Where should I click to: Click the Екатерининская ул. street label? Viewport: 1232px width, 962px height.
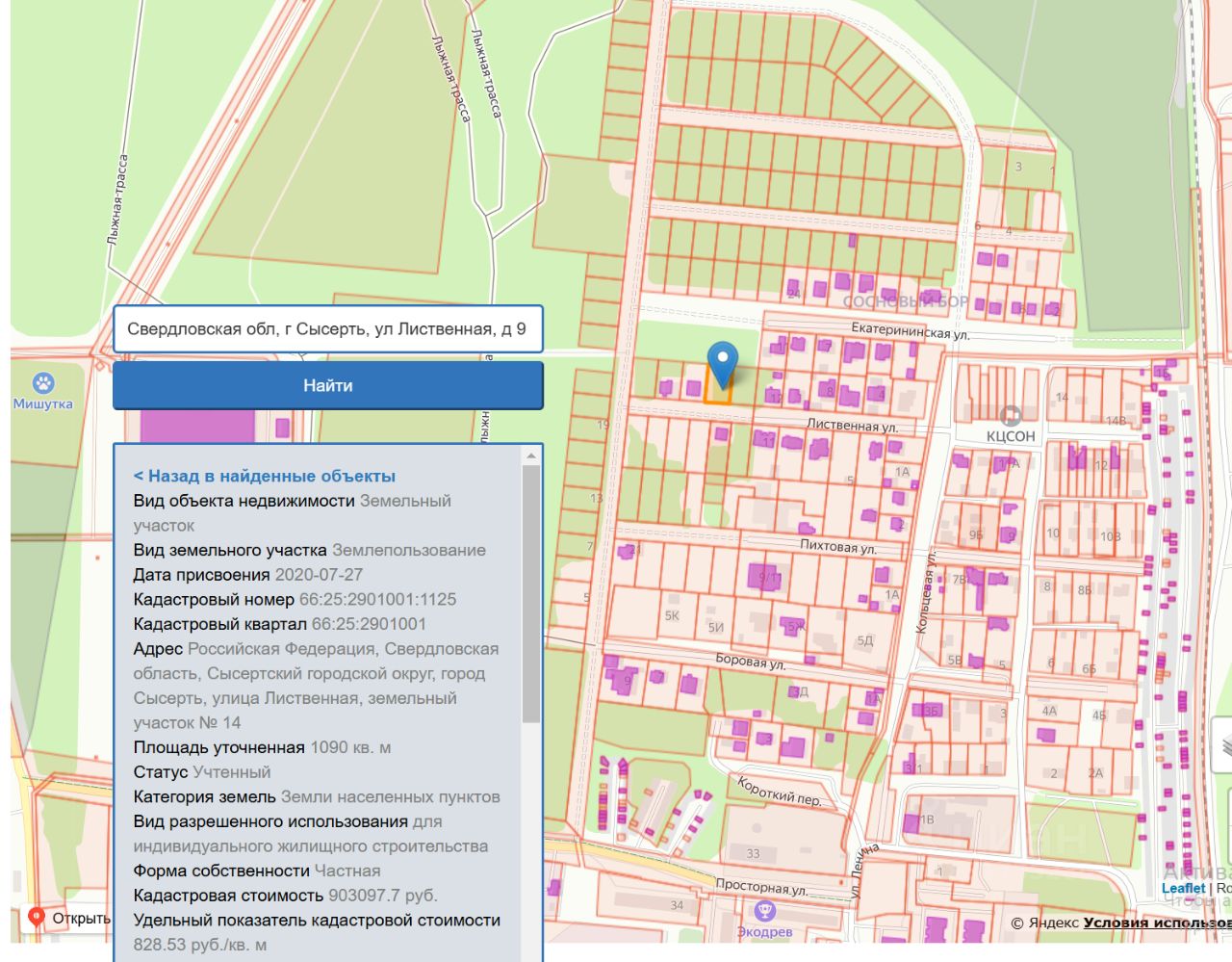tap(910, 332)
